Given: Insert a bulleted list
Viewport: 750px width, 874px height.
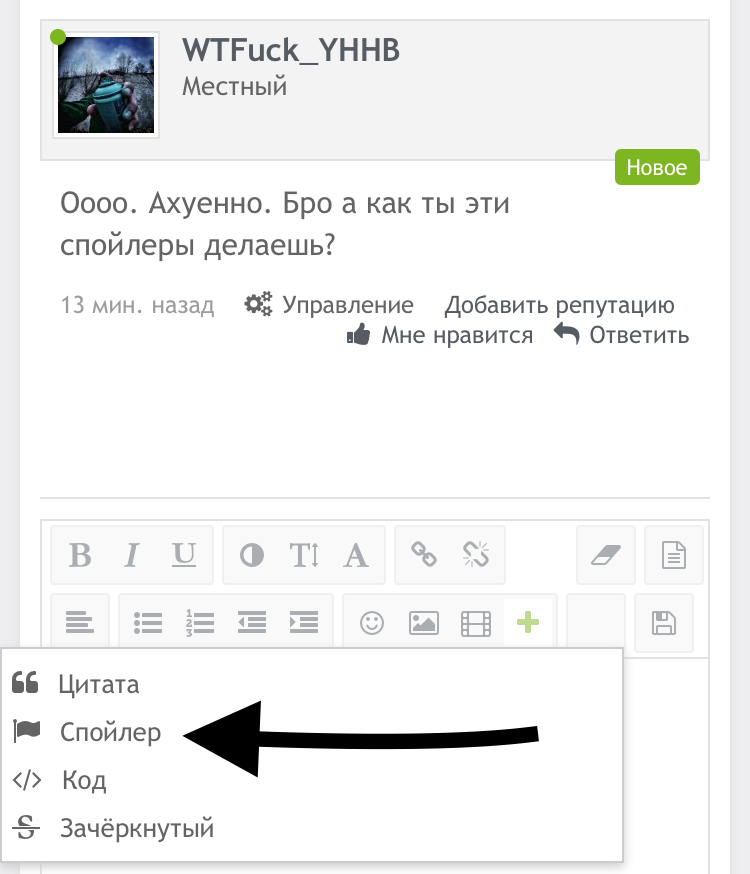Looking at the screenshot, I should pyautogui.click(x=148, y=623).
